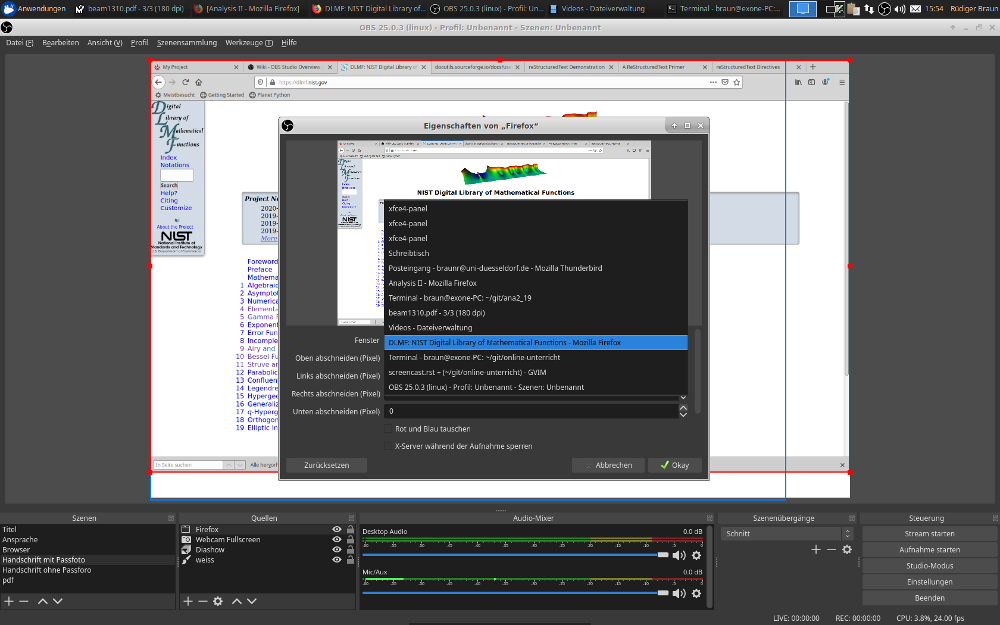Click Zurücksetzen button

point(327,465)
